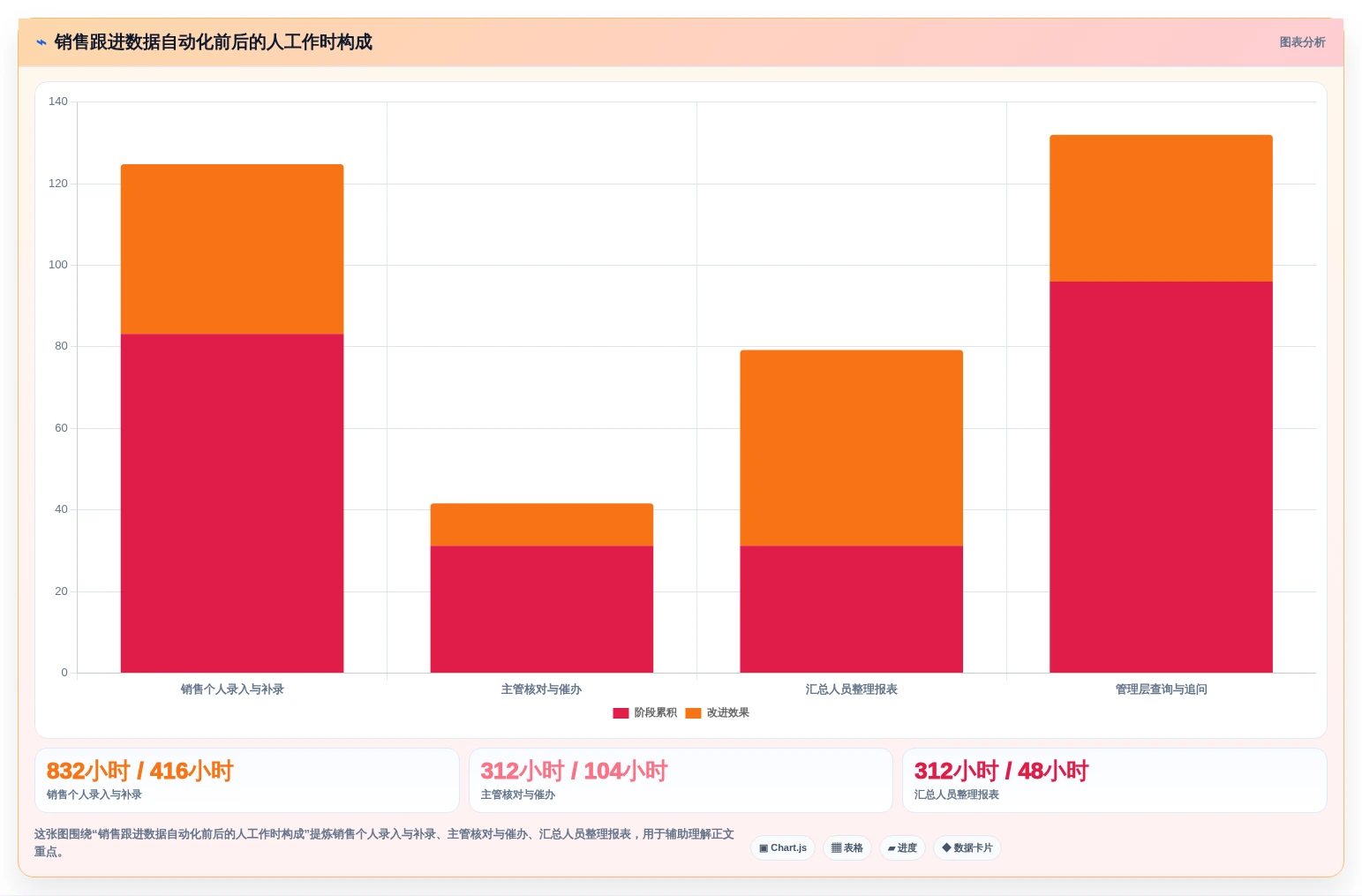Click the 图表分析 label in header
The height and width of the screenshot is (896, 1362).
click(1302, 42)
